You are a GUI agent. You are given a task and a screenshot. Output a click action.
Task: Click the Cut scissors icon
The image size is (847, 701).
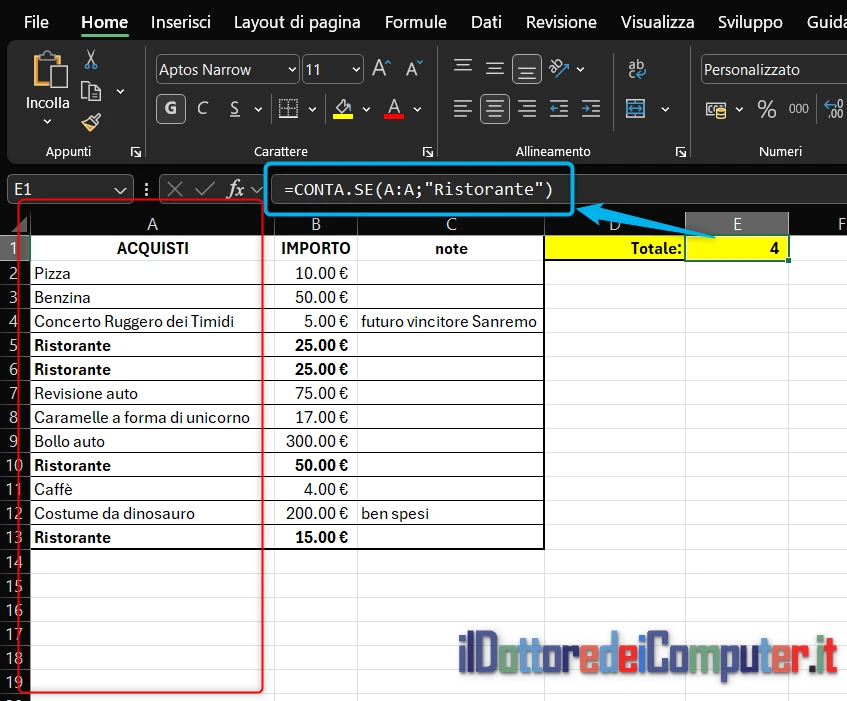91,59
